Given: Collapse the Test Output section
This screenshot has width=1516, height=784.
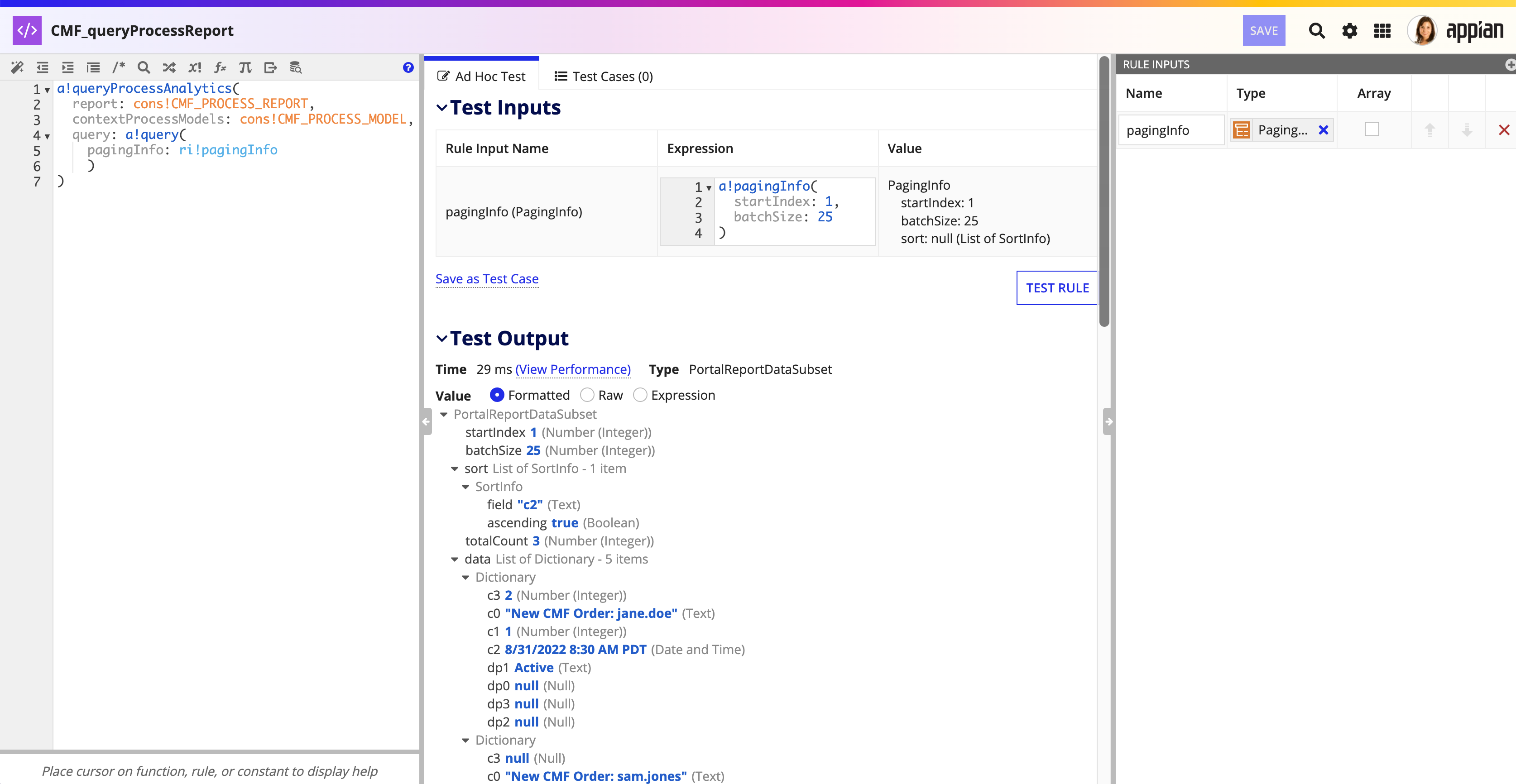Looking at the screenshot, I should click(442, 338).
